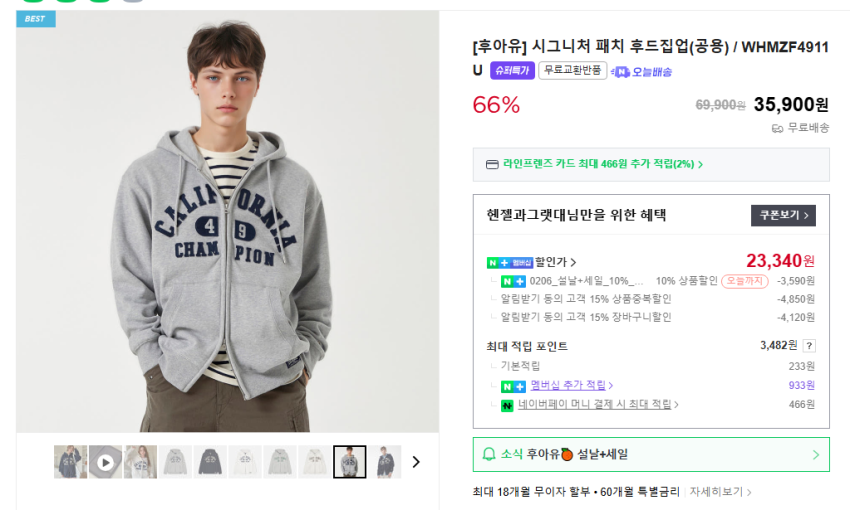The height and width of the screenshot is (510, 850).
Task: Click the 쿠폰보기 coupon button
Action: 783,215
